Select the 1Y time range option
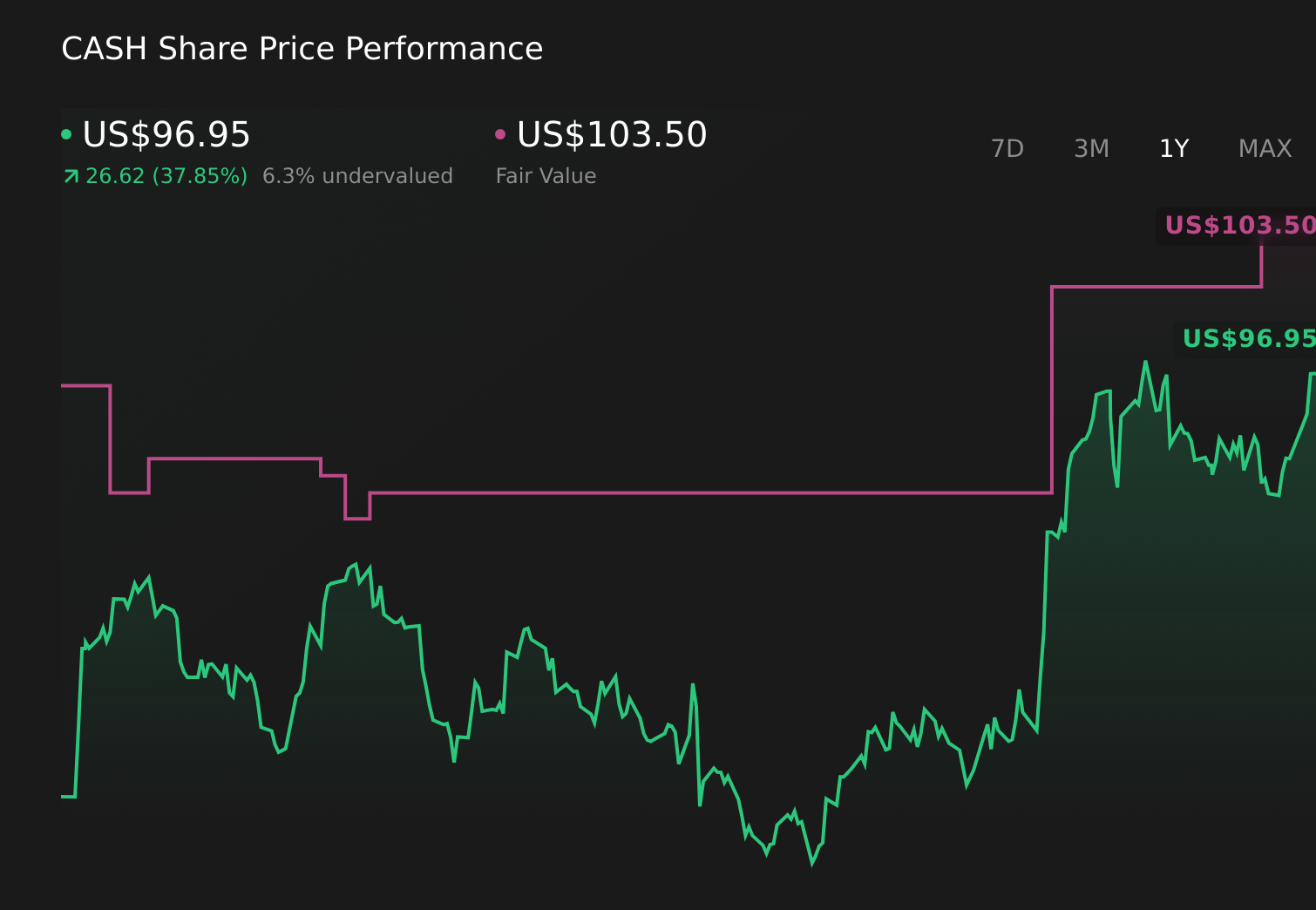This screenshot has width=1316, height=910. (x=1173, y=148)
